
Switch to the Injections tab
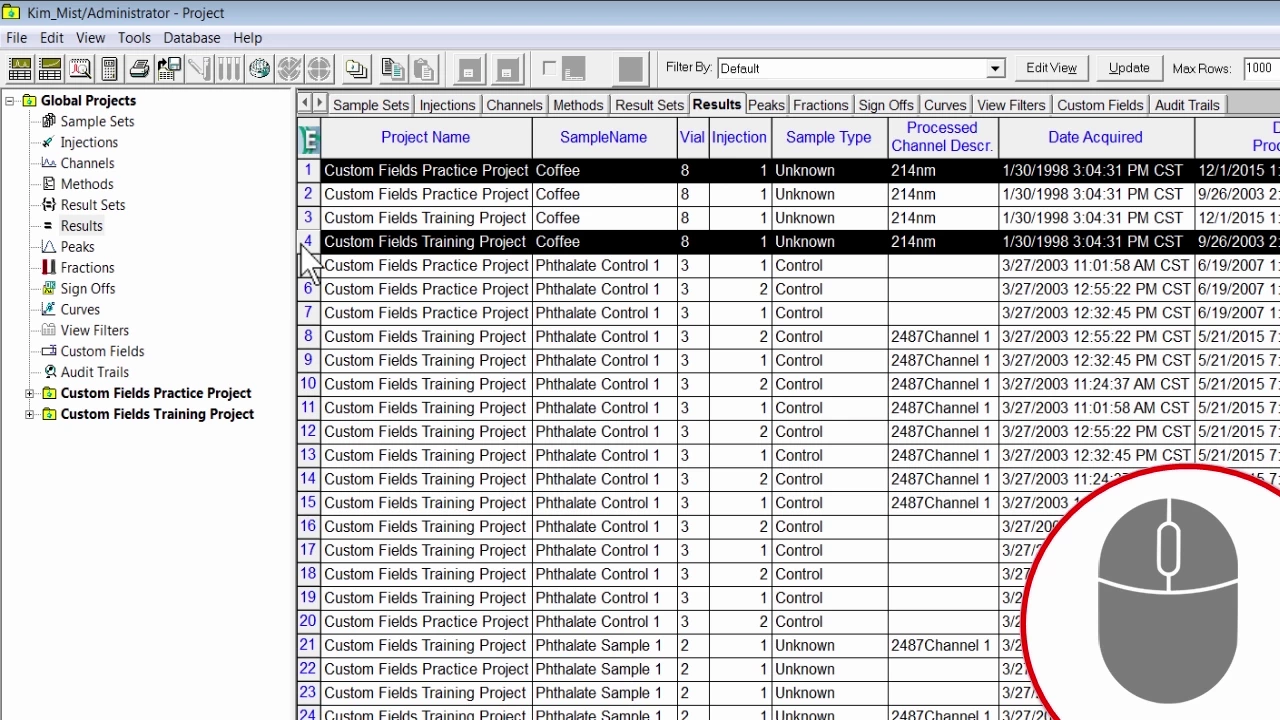click(447, 105)
